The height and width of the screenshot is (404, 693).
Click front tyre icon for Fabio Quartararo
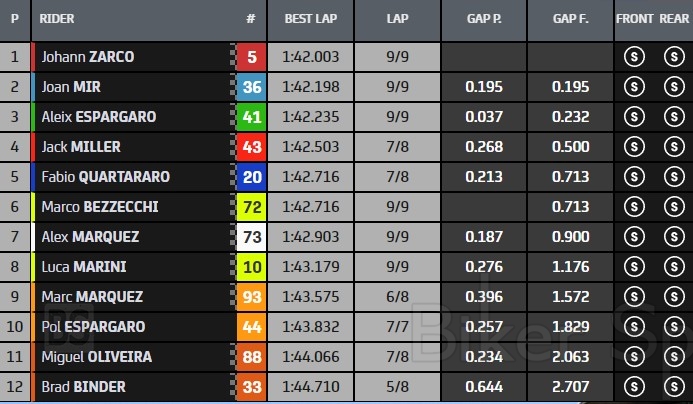[633, 177]
